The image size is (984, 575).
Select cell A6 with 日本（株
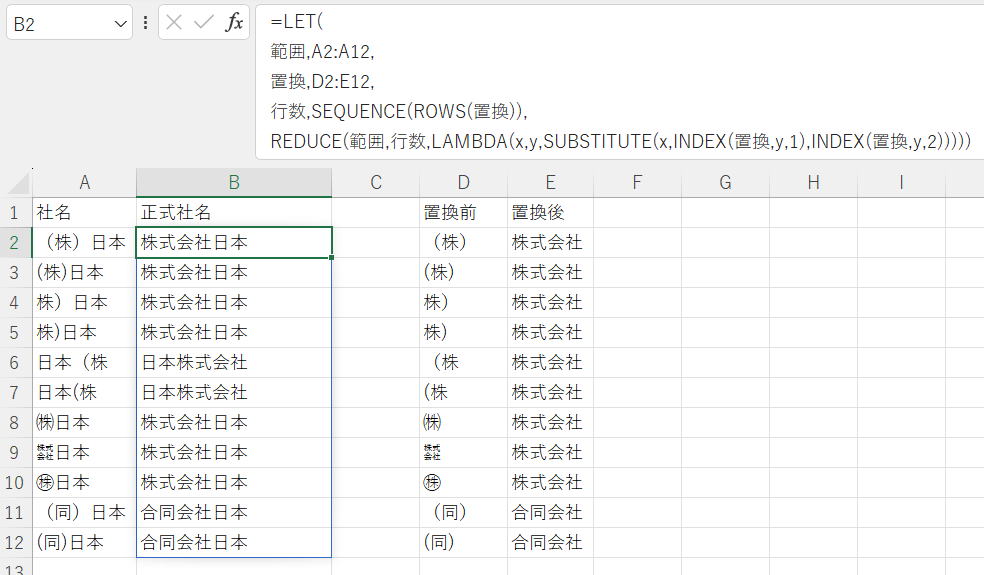click(84, 363)
